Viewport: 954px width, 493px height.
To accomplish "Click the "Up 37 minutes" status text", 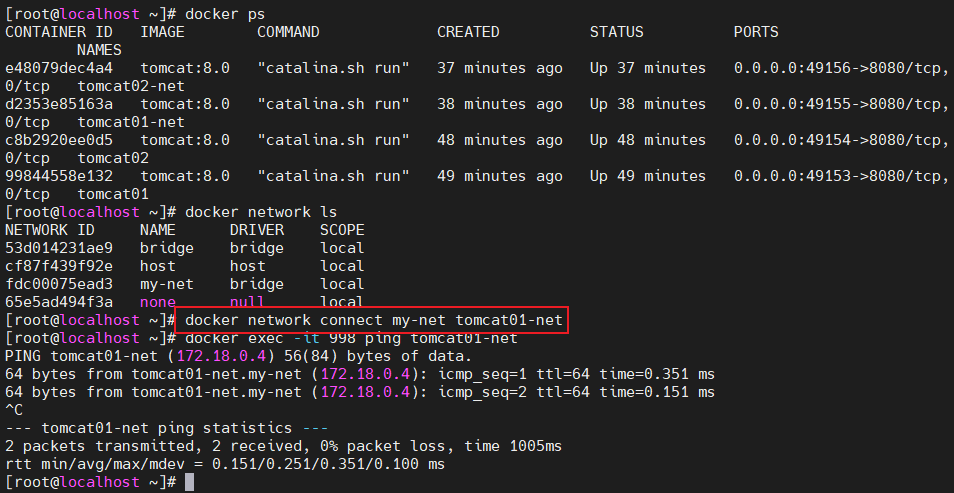I will pos(647,68).
